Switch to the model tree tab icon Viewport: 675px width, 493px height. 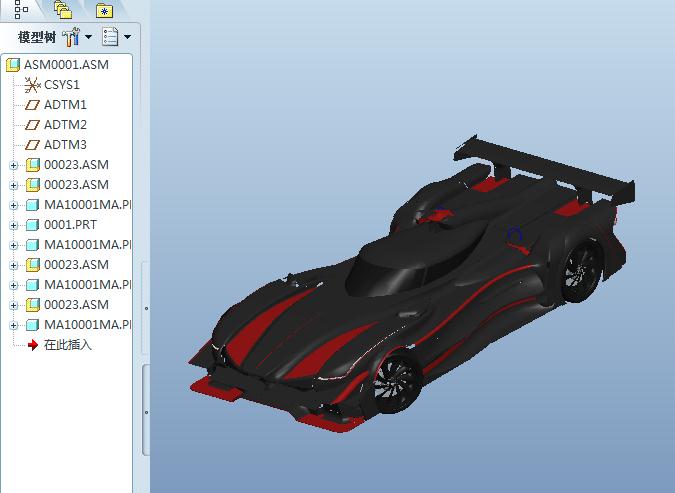coord(21,10)
